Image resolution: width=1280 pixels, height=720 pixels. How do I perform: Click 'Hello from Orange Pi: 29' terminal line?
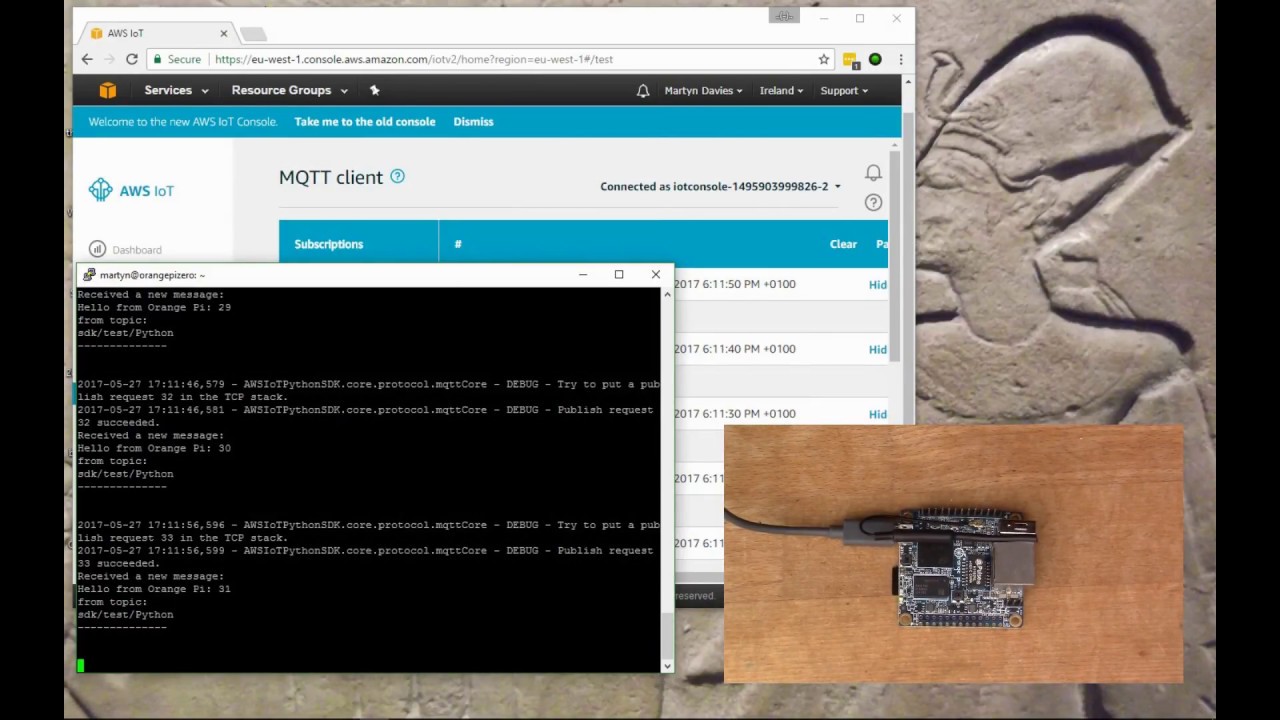click(x=154, y=307)
